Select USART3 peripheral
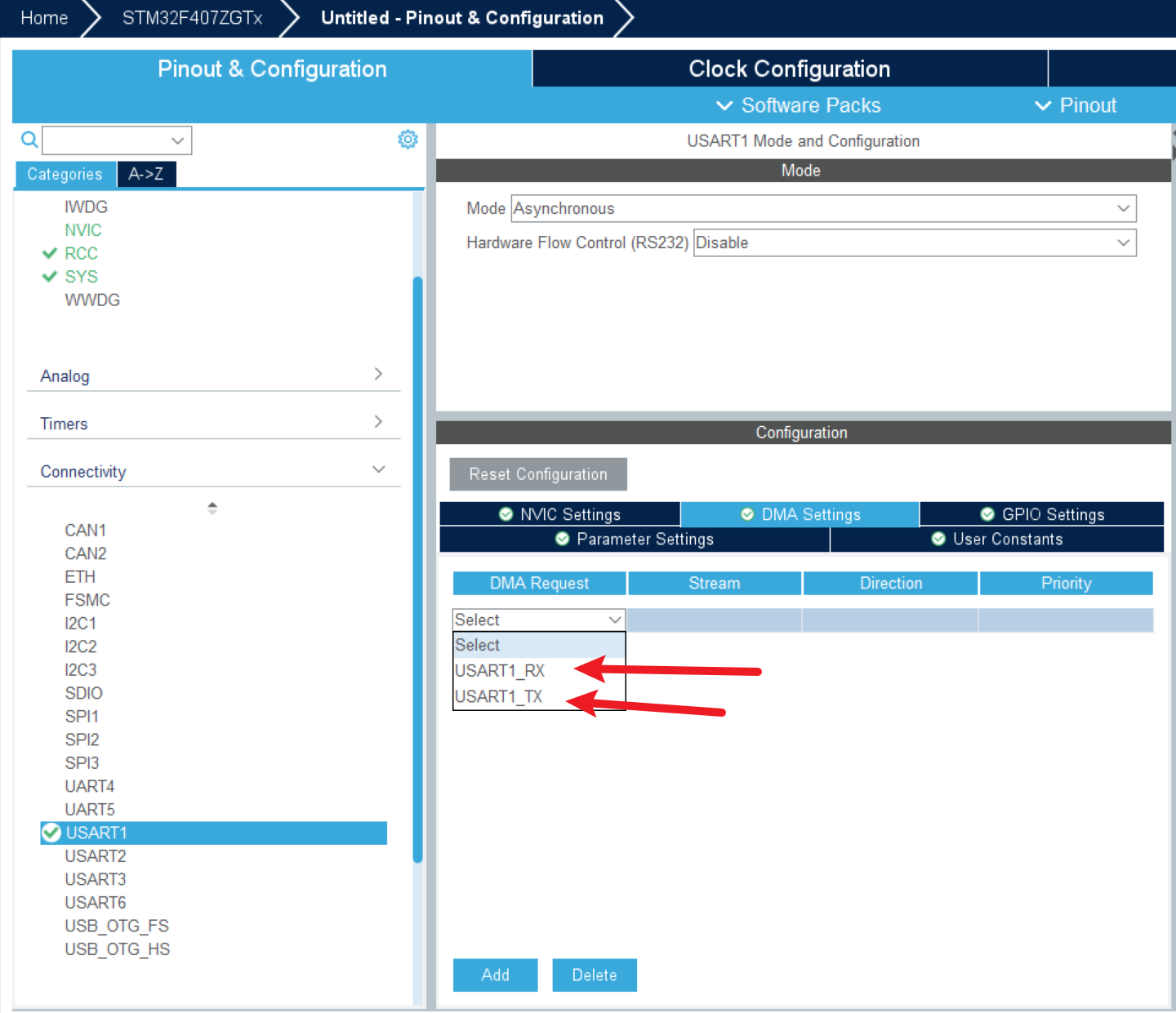The height and width of the screenshot is (1013, 1176). click(x=96, y=879)
